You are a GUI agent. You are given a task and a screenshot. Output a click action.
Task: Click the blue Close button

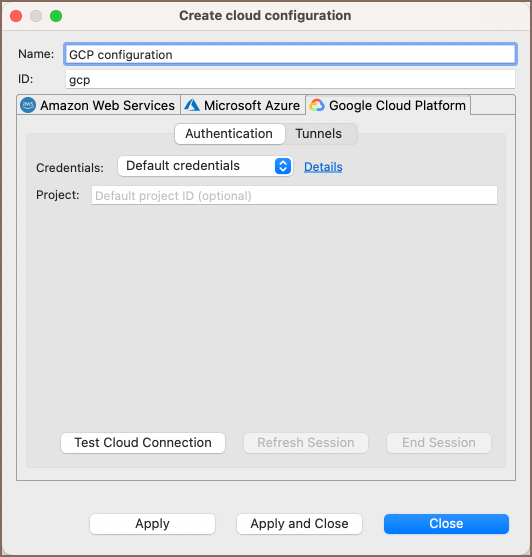pyautogui.click(x=446, y=524)
